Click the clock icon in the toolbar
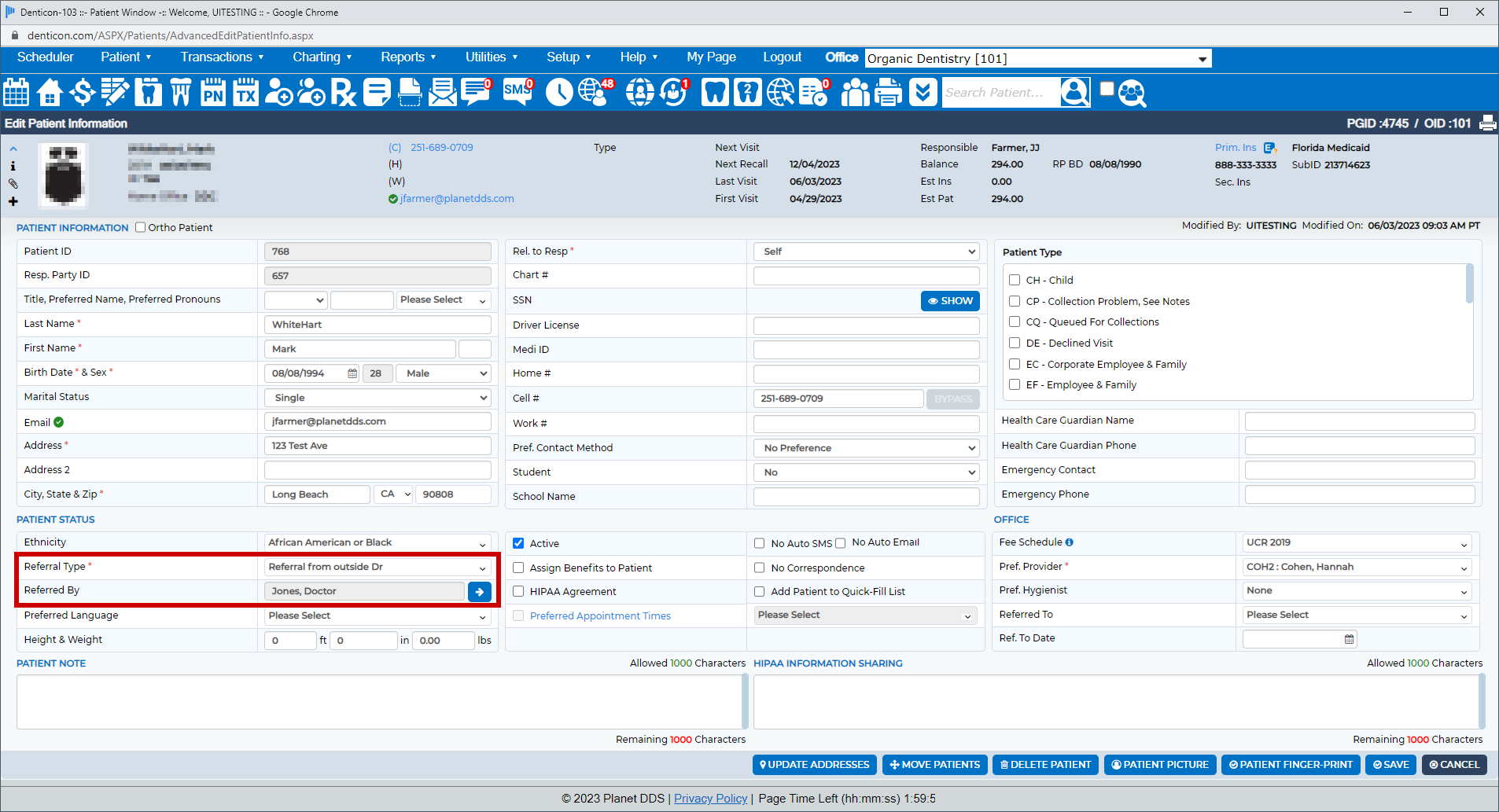Image resolution: width=1499 pixels, height=812 pixels. point(559,93)
